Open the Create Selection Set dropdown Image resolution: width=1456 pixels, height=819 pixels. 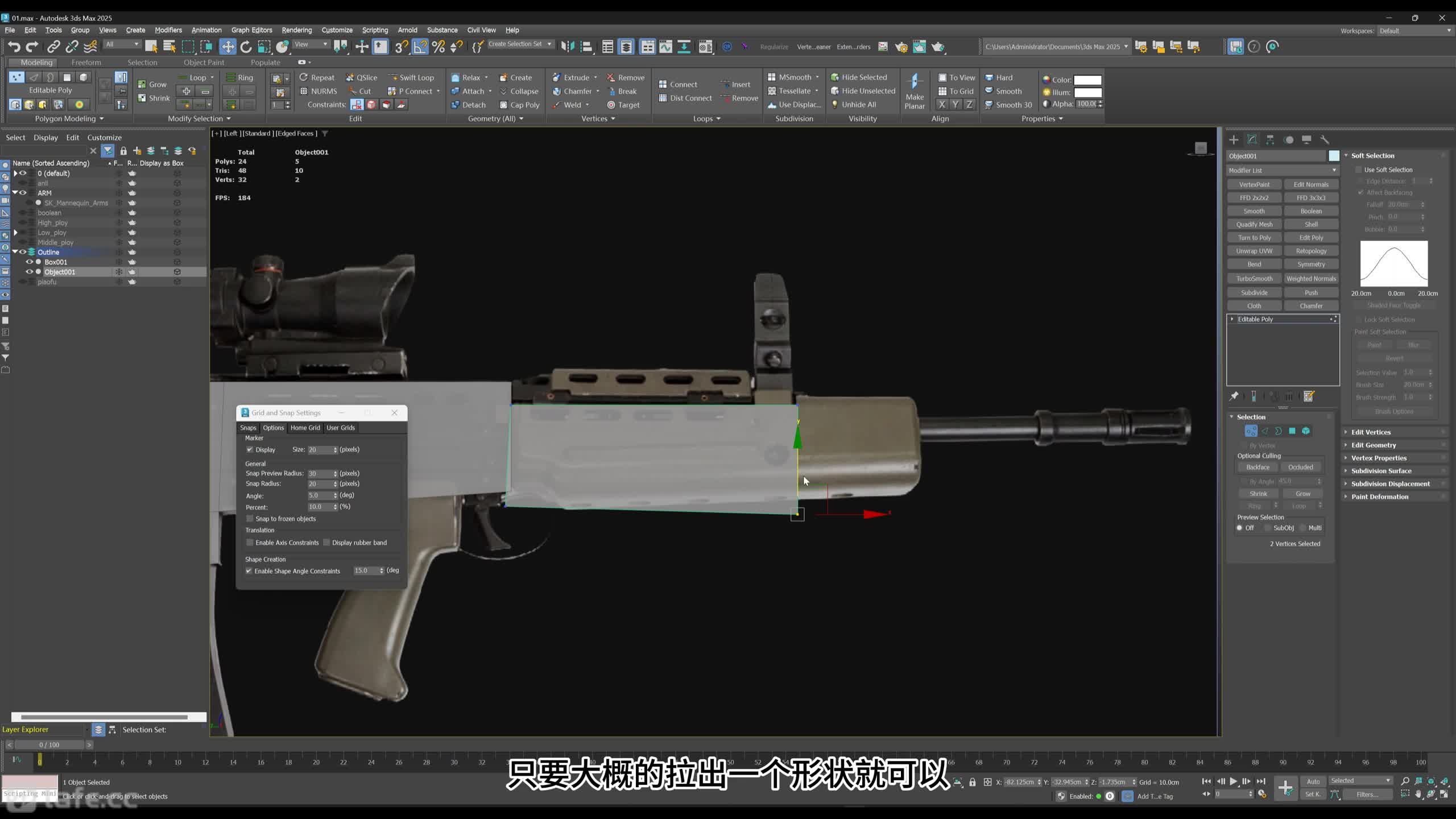[x=520, y=44]
